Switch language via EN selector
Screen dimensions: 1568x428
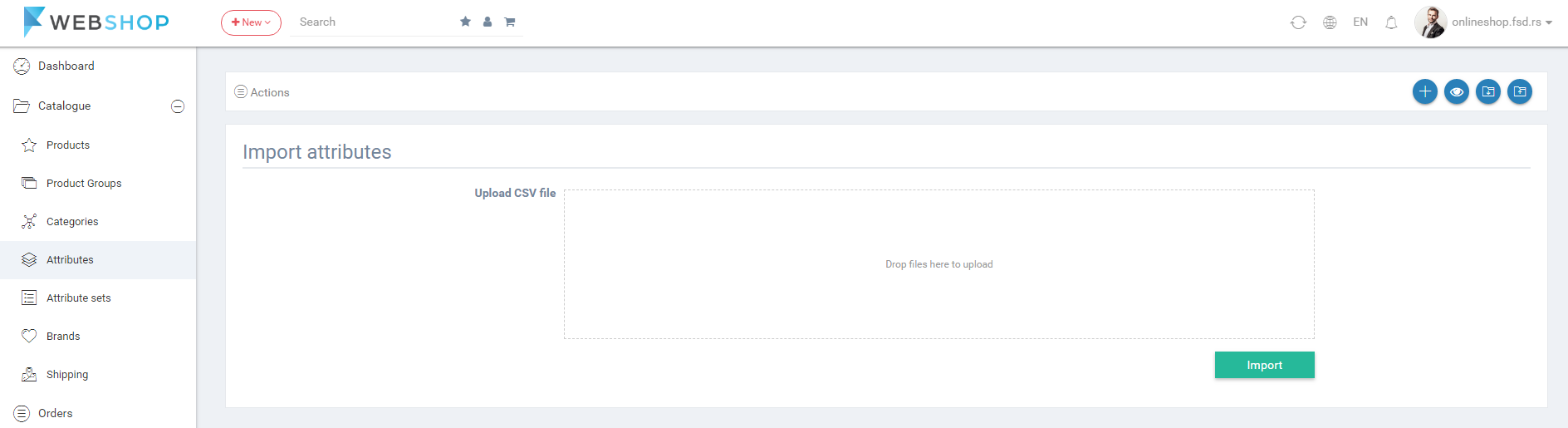[1360, 22]
